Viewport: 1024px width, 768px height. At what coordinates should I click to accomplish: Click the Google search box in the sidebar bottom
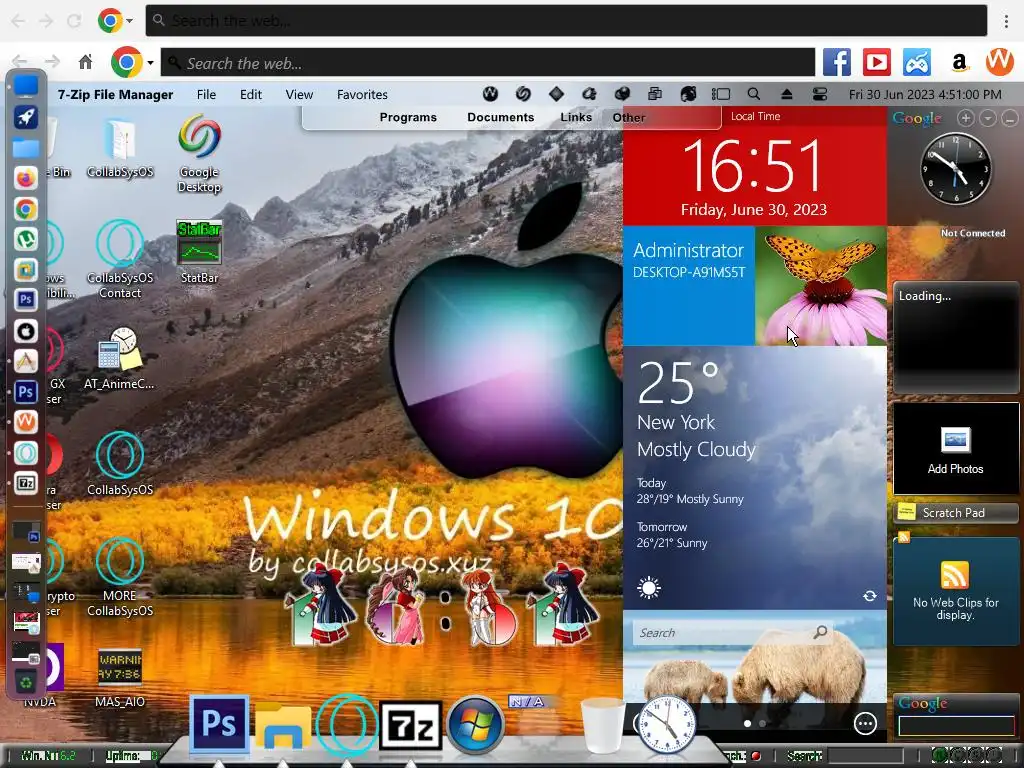tap(956, 726)
